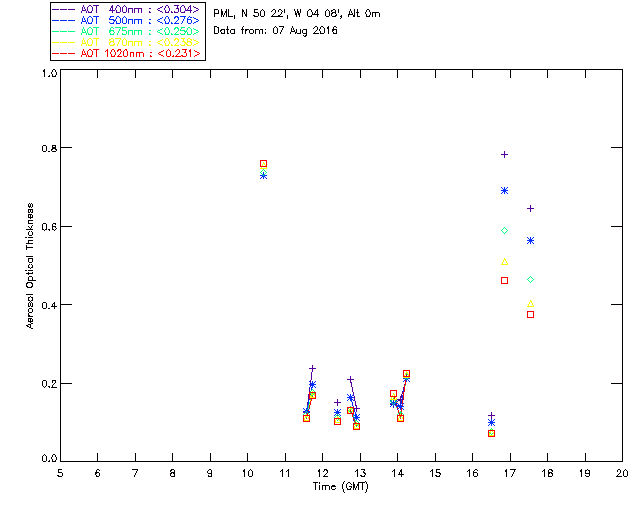Click the AOT 870nm legend entry

[x=126, y=42]
